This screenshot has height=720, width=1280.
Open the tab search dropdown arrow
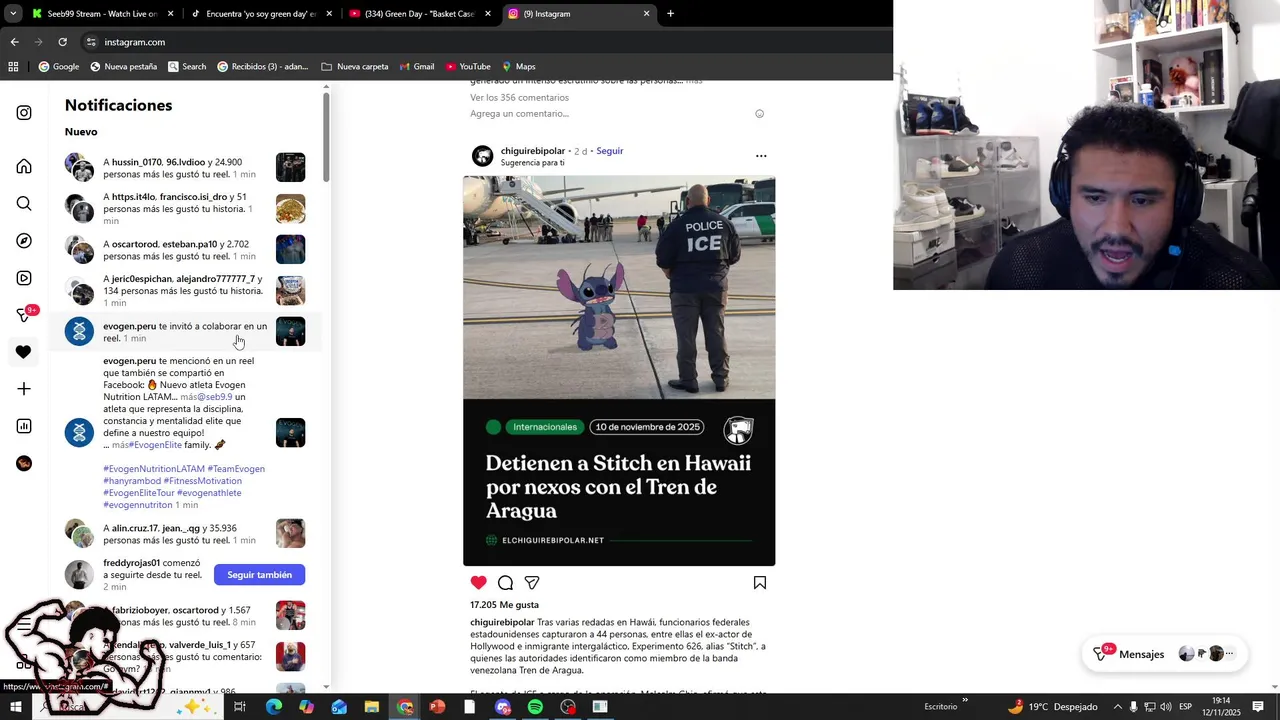pos(13,14)
